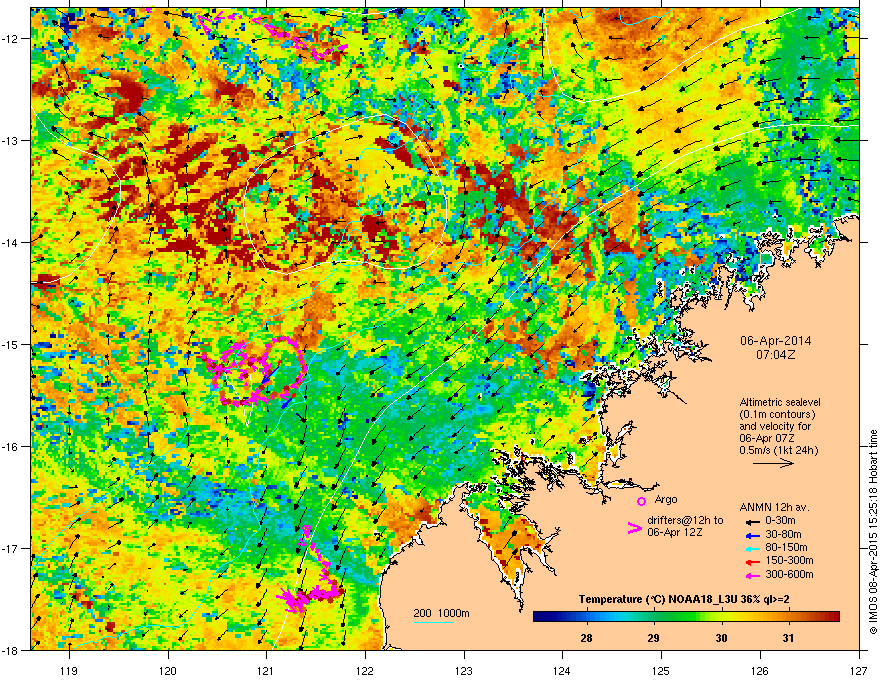Click the '30-80m' depth label
The image size is (880, 680).
[783, 534]
